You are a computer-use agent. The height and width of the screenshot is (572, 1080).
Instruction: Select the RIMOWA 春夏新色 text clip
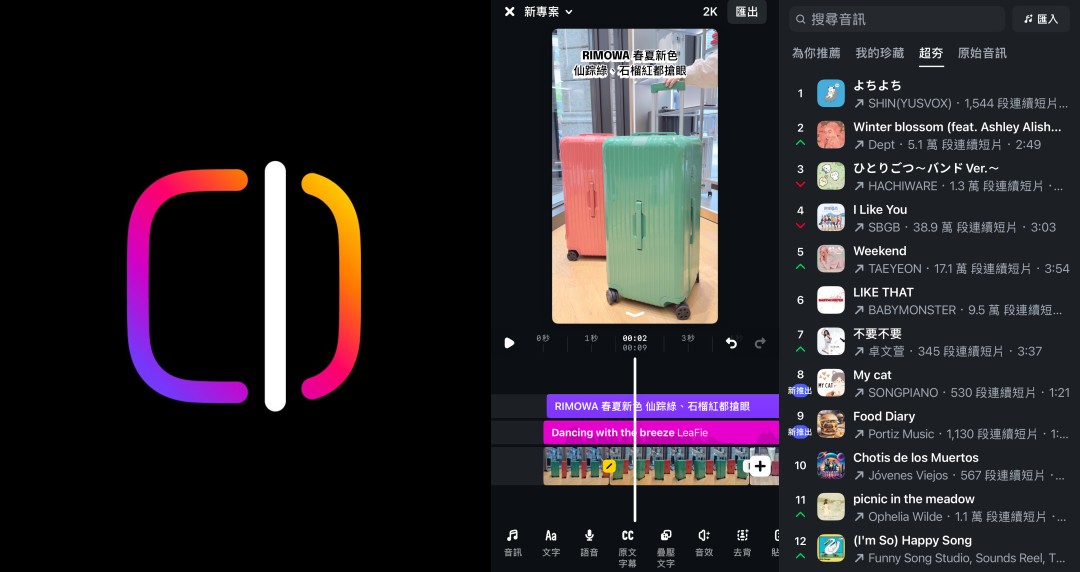tap(663, 407)
